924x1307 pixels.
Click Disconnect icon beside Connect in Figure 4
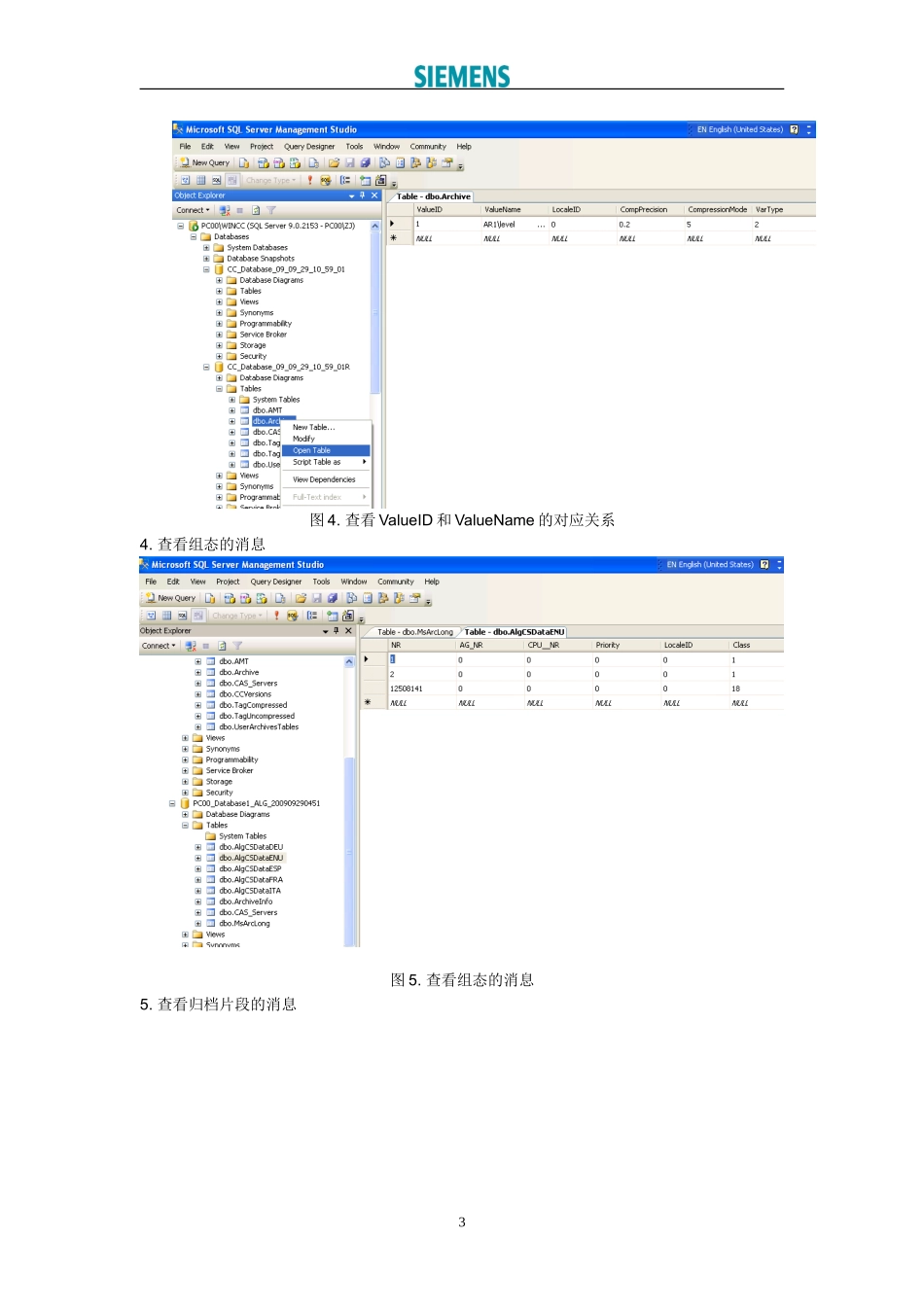[225, 210]
